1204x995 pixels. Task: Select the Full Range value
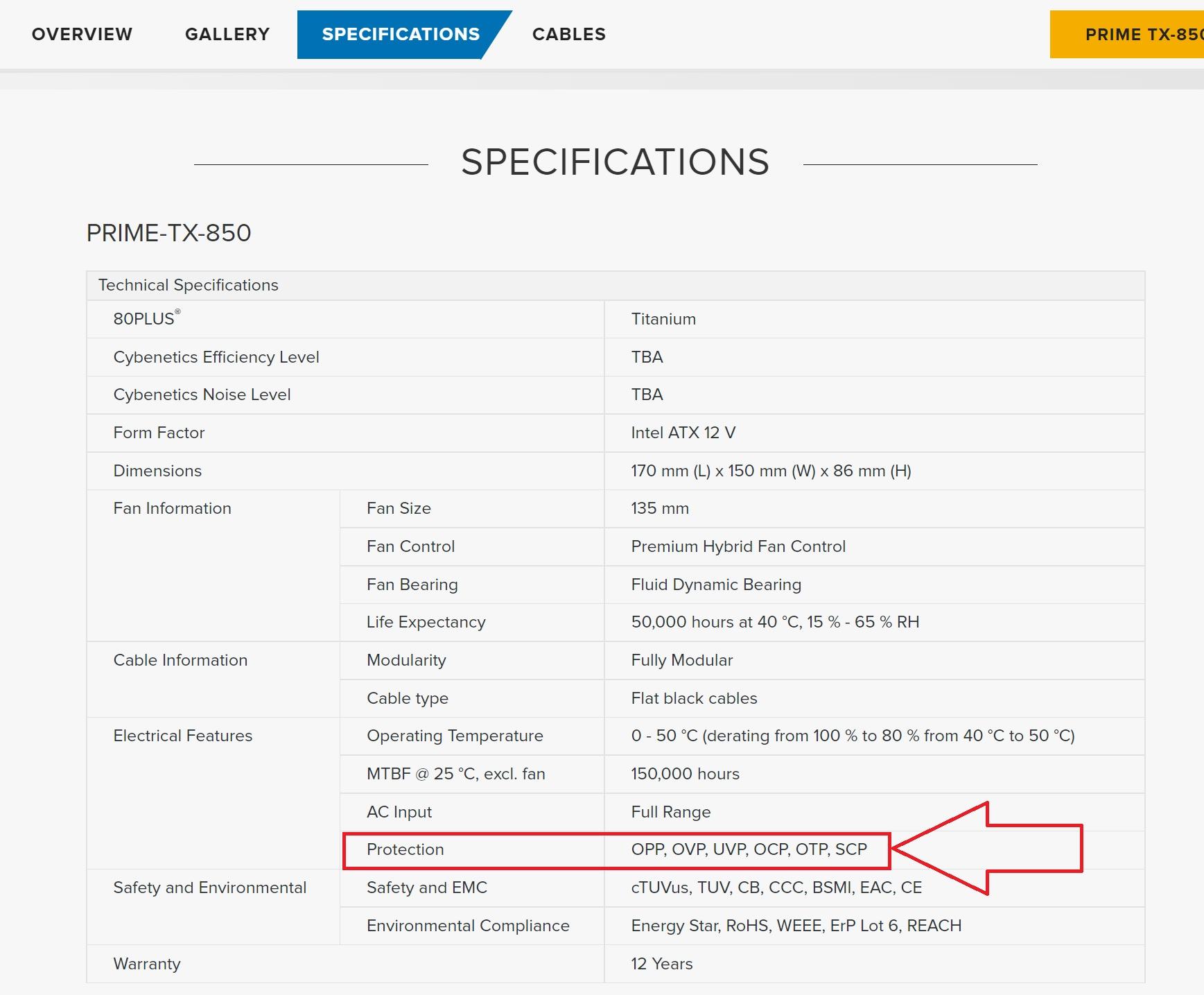(670, 812)
